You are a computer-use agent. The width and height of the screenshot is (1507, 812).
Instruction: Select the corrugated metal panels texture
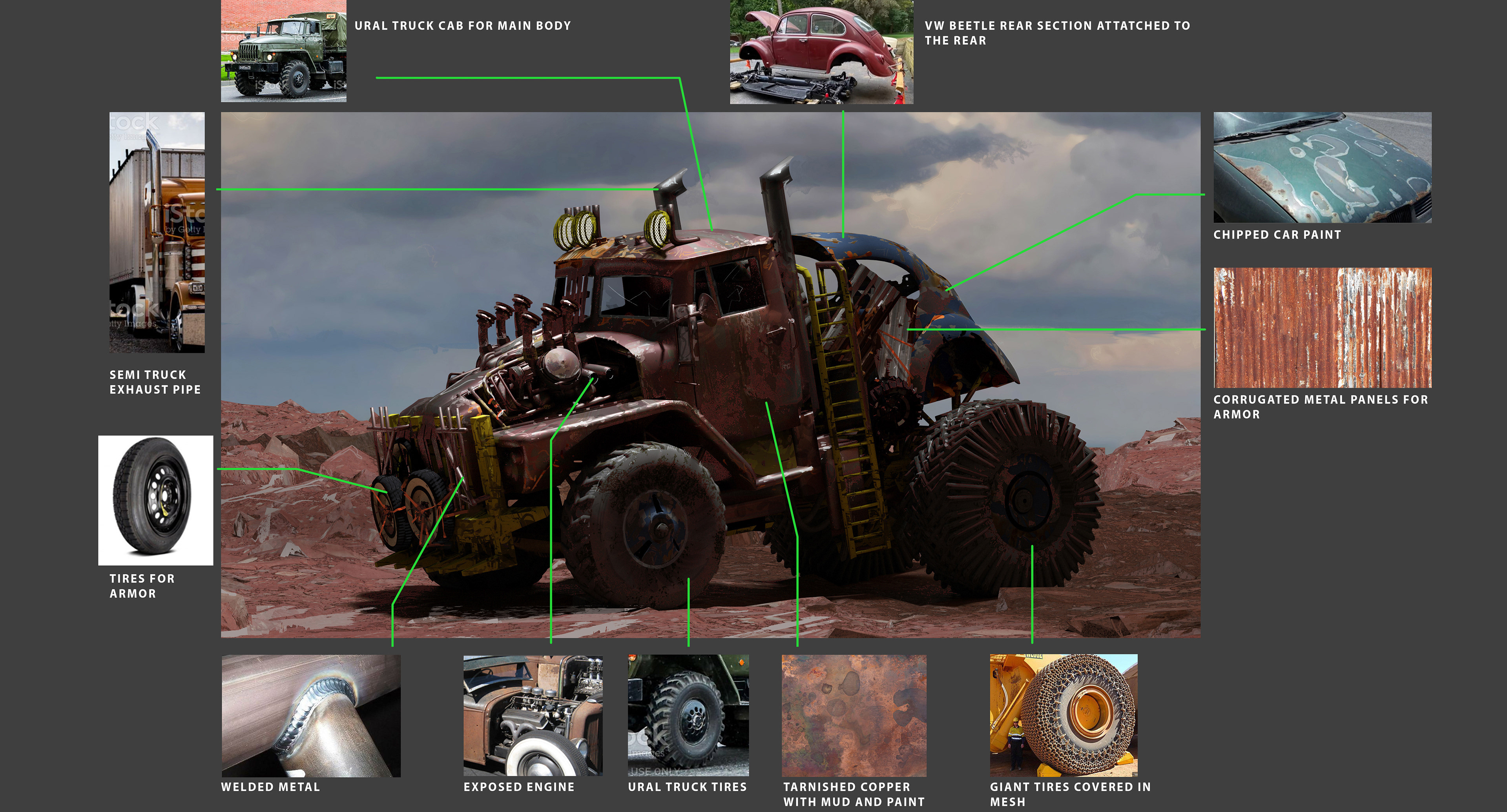tap(1322, 328)
